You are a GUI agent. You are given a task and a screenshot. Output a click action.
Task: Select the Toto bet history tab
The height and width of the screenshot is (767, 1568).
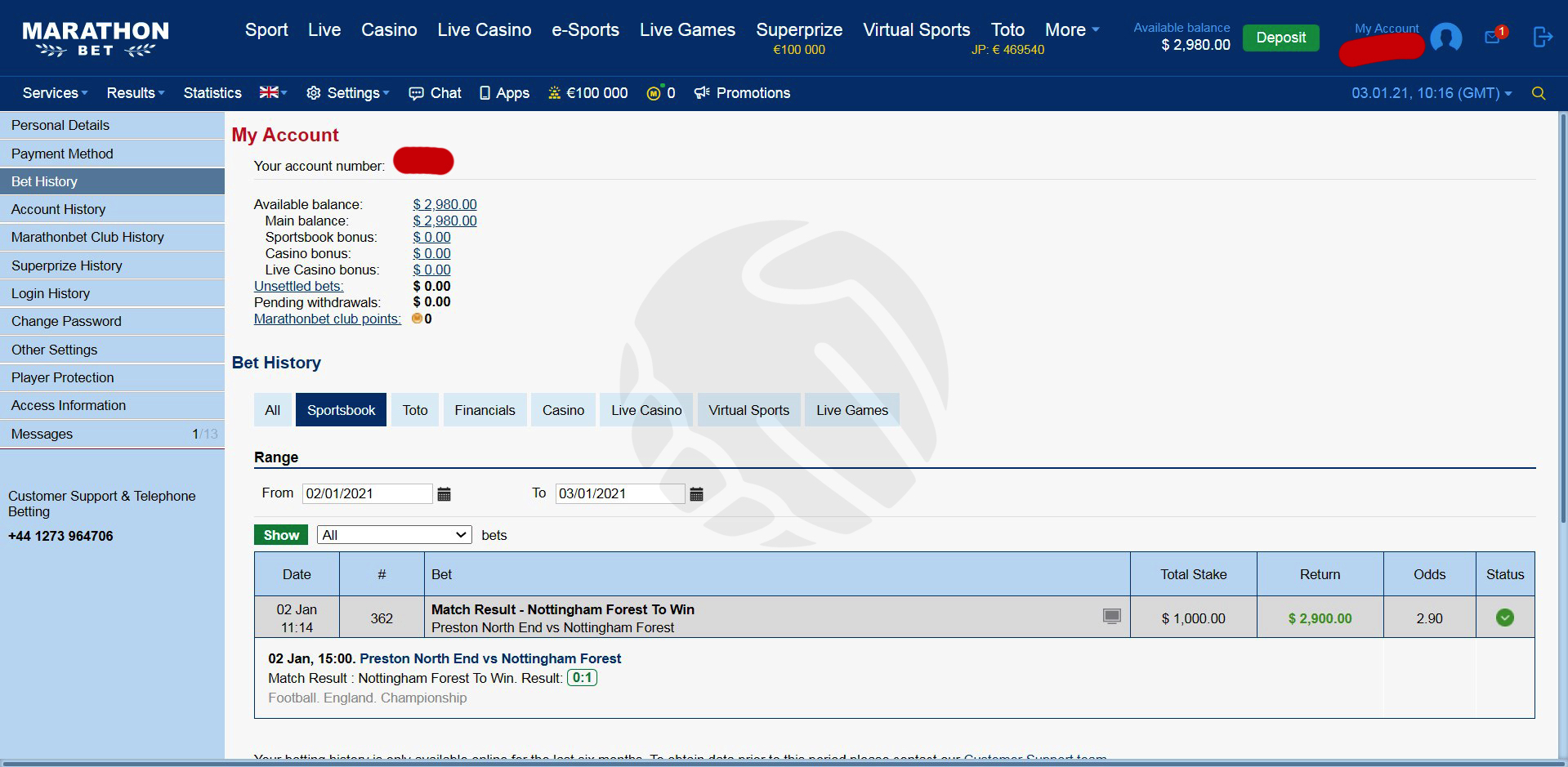click(x=415, y=410)
